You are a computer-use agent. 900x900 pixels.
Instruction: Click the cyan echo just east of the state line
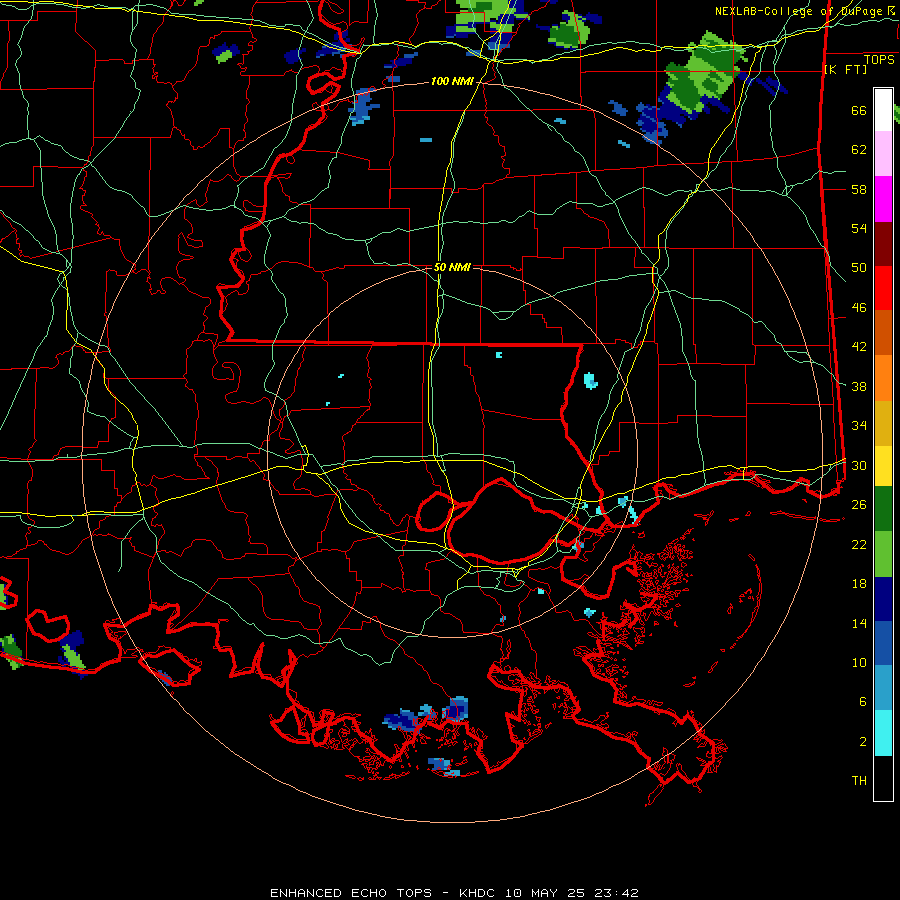[x=590, y=381]
